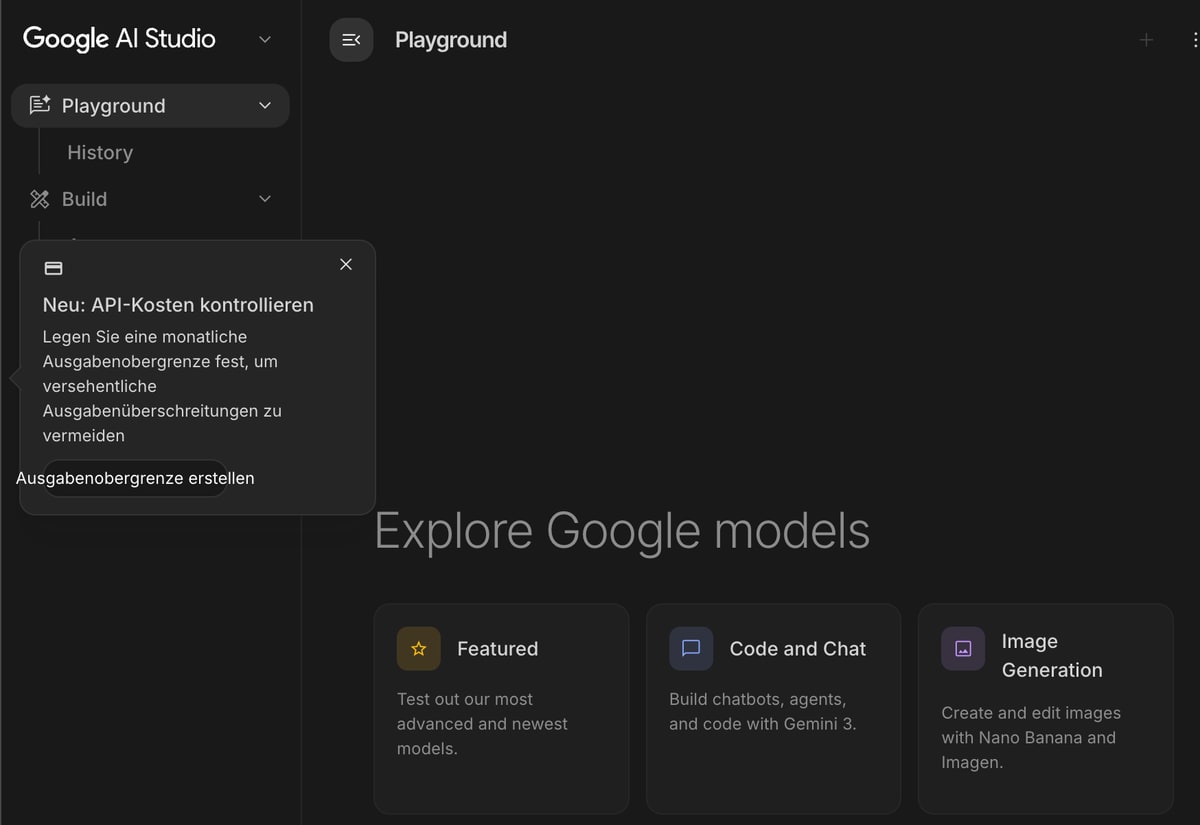Click the hamburger icon next to Playground title
Screen dimensions: 1200x825
(350, 40)
